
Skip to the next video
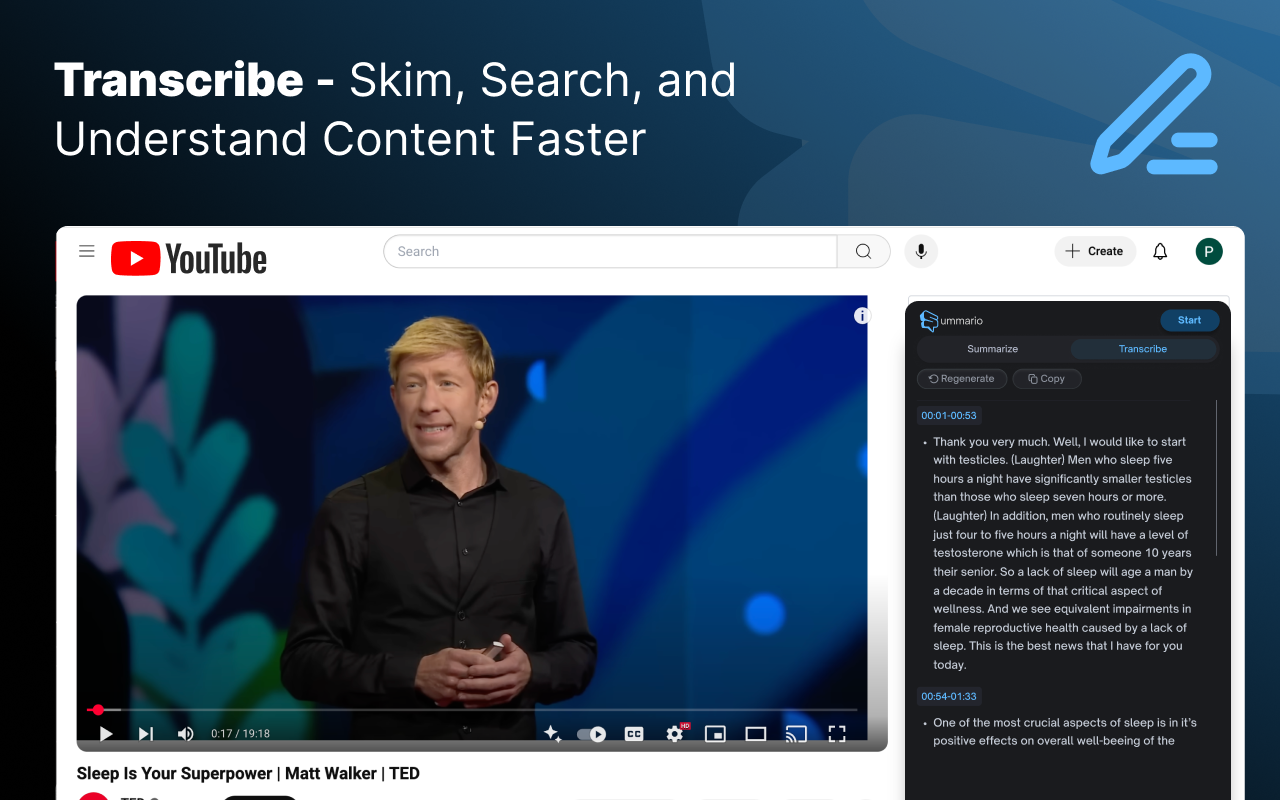pyautogui.click(x=146, y=734)
